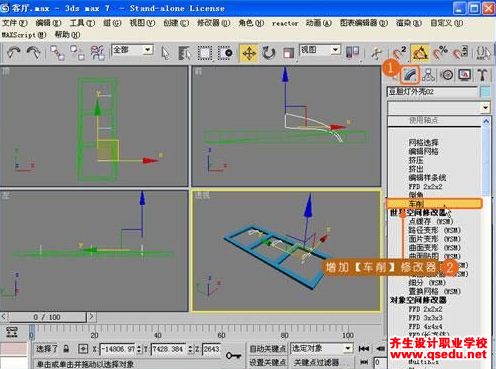This screenshot has height=369, width=496.
Task: Toggle the Angle Snap button
Action: pos(420,53)
